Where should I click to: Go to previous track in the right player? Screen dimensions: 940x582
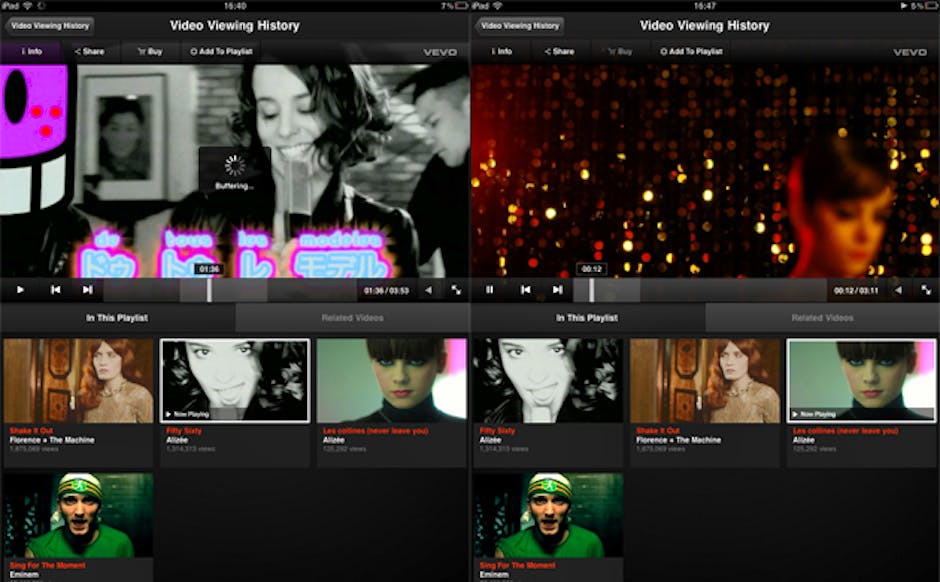(525, 290)
